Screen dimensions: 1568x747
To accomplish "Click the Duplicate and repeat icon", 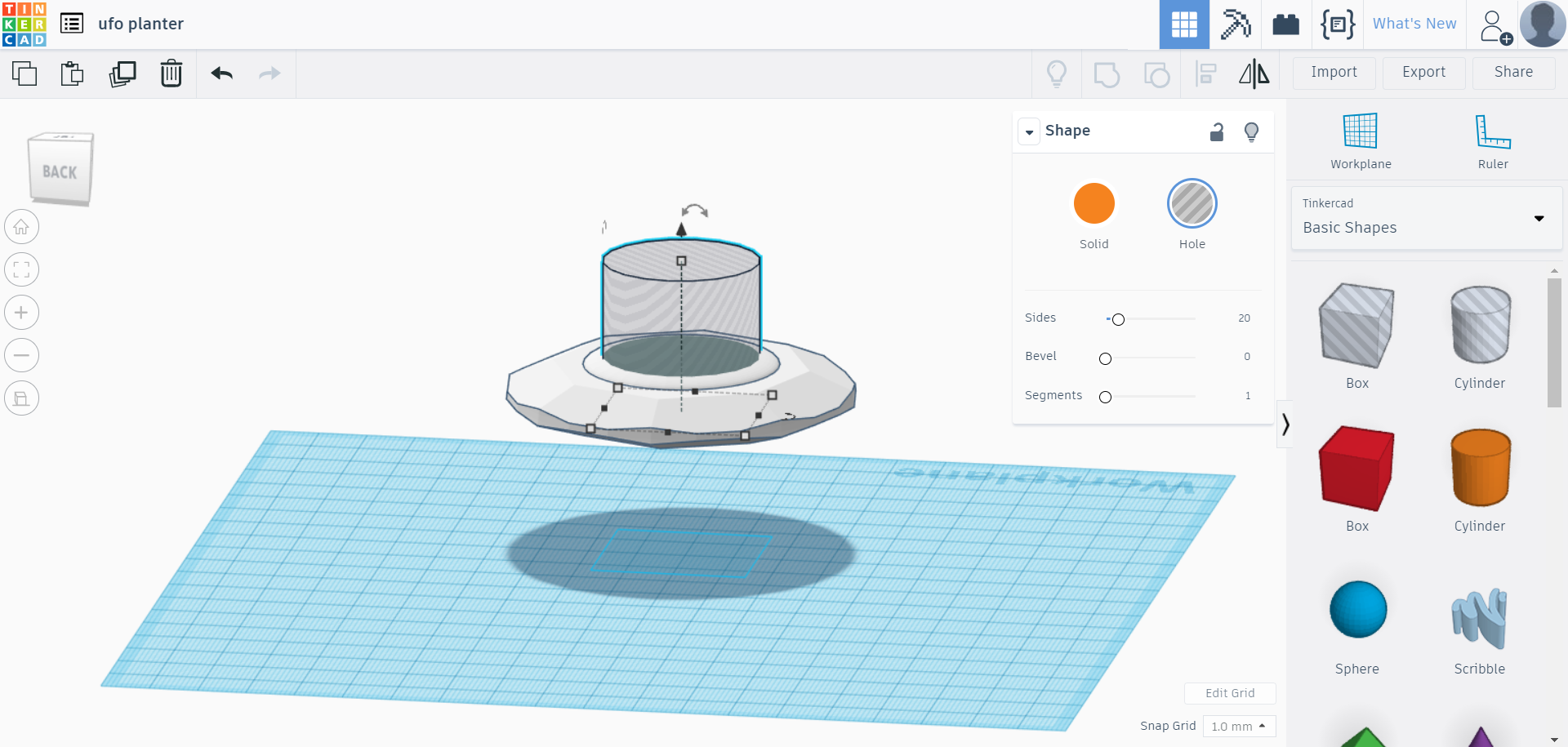I will click(122, 73).
